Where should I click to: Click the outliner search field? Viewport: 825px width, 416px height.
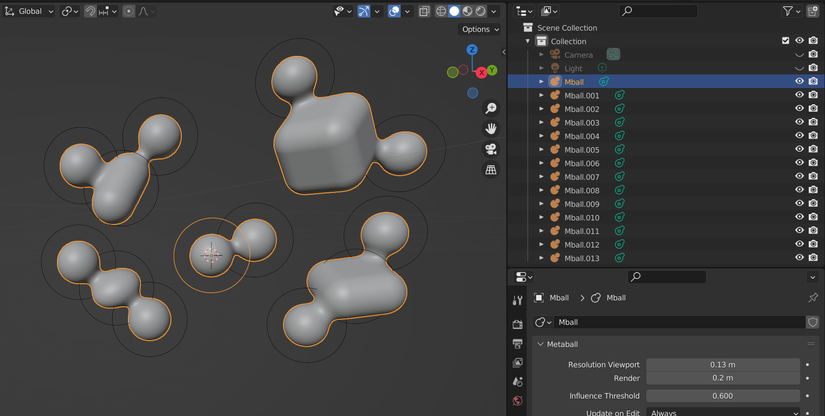click(658, 11)
